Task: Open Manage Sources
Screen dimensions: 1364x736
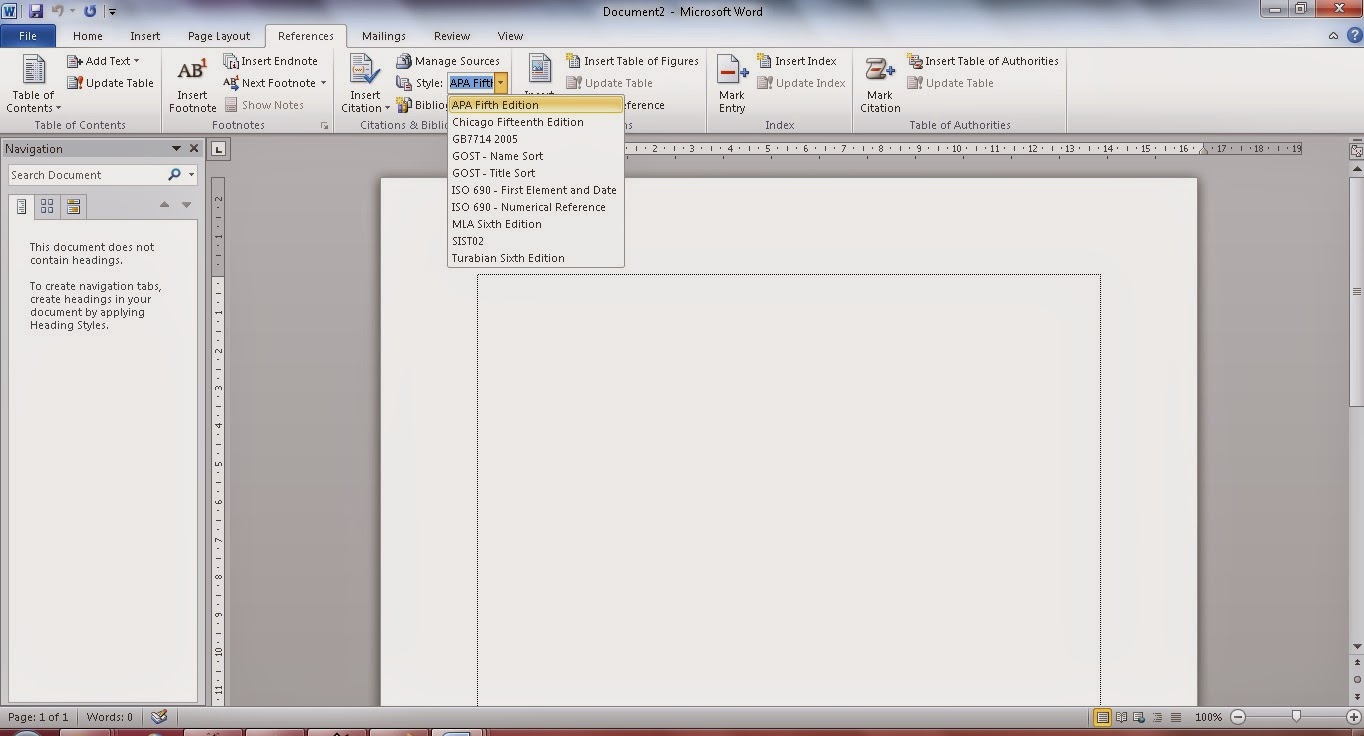Action: pyautogui.click(x=449, y=60)
